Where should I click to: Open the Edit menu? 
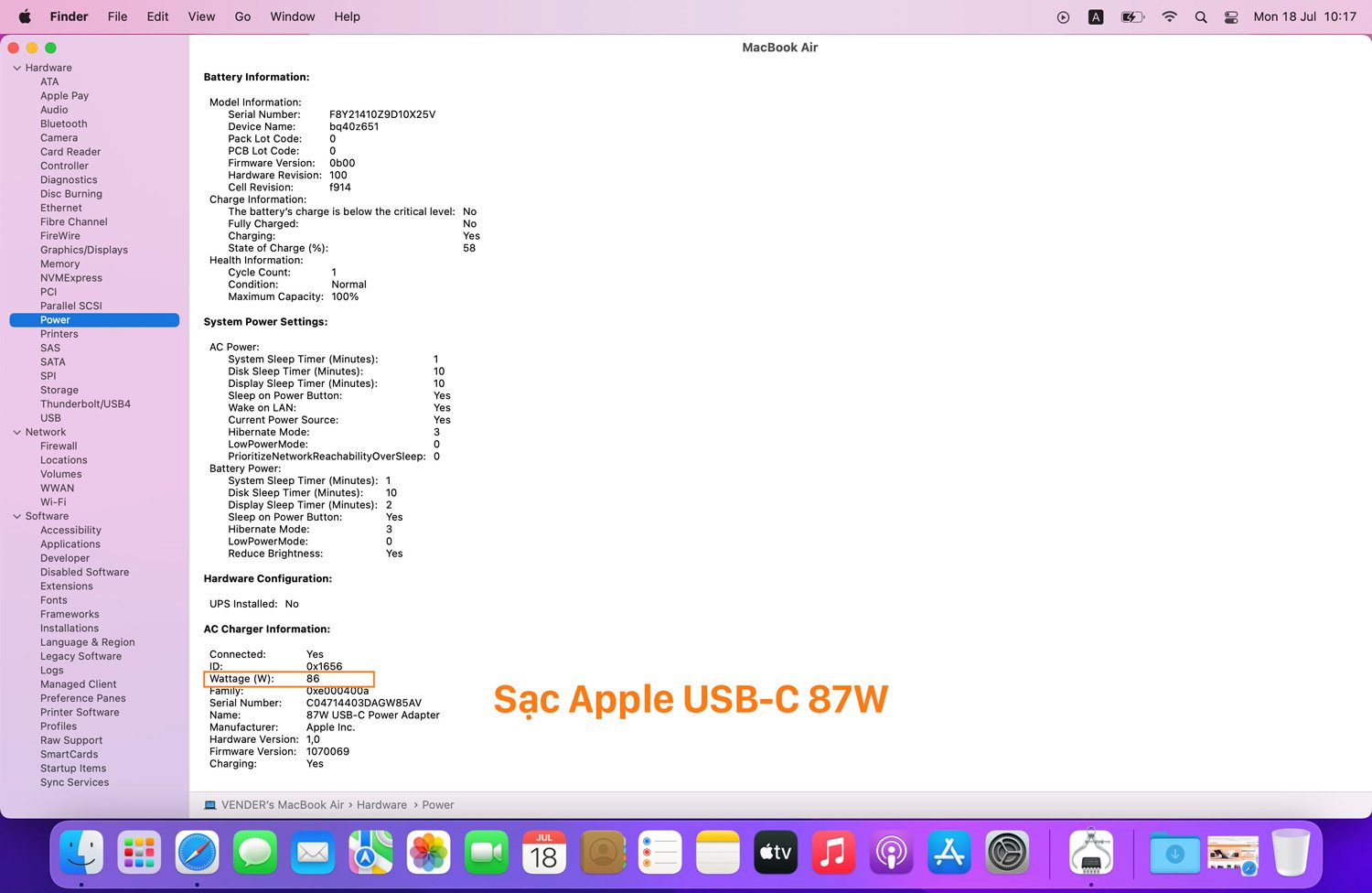[157, 16]
